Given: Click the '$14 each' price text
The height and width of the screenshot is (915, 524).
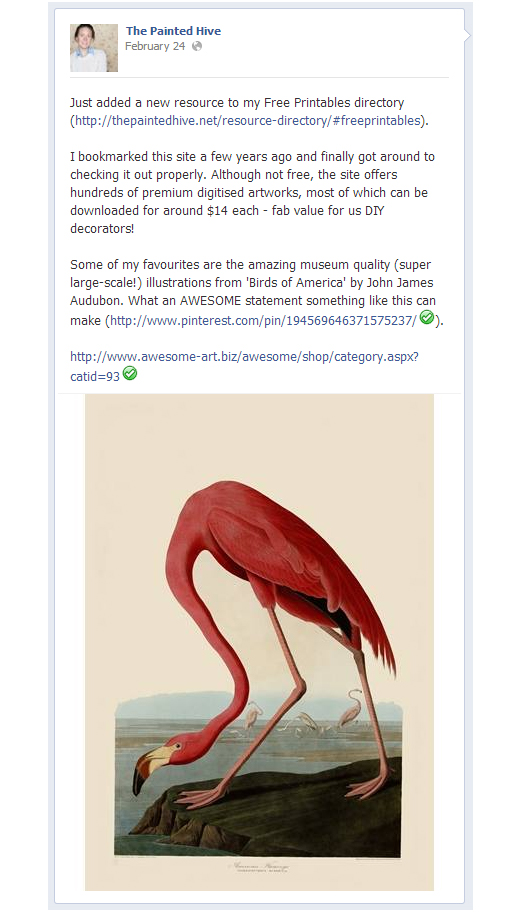Looking at the screenshot, I should click(233, 211).
